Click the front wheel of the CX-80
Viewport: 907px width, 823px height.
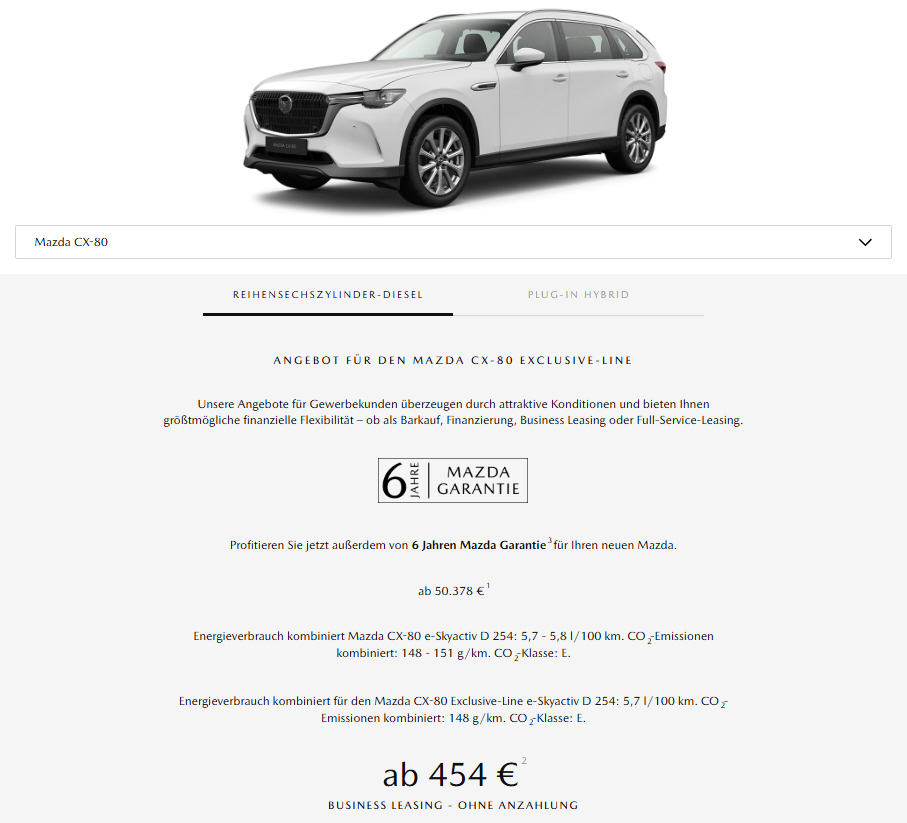pos(440,161)
